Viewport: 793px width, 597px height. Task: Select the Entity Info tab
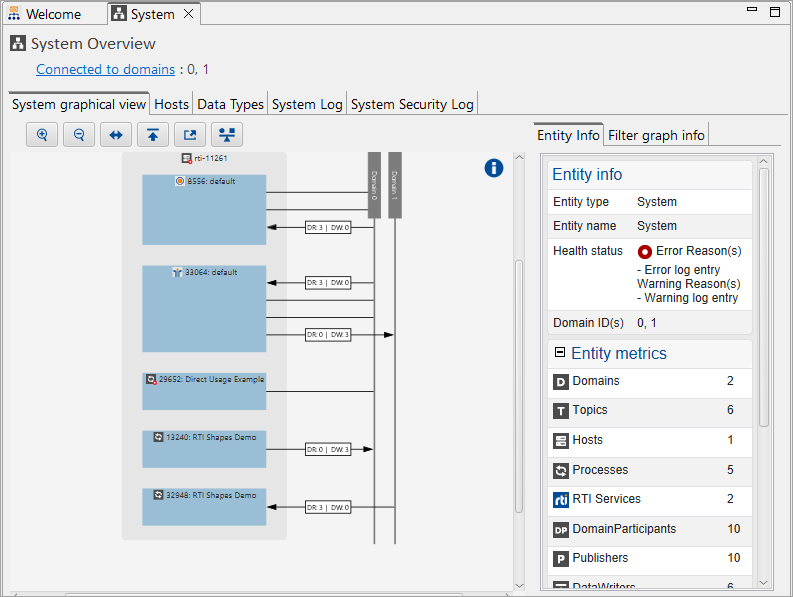tap(568, 135)
